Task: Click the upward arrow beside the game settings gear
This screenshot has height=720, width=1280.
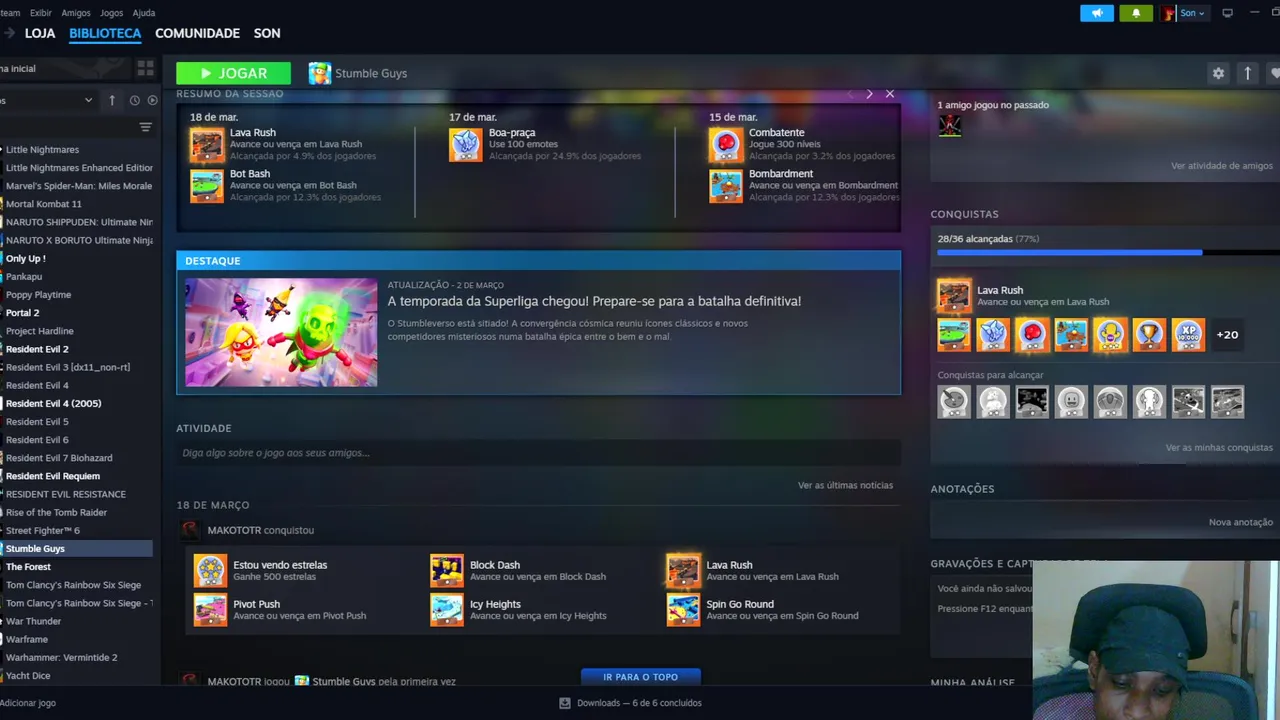Action: pyautogui.click(x=1247, y=73)
